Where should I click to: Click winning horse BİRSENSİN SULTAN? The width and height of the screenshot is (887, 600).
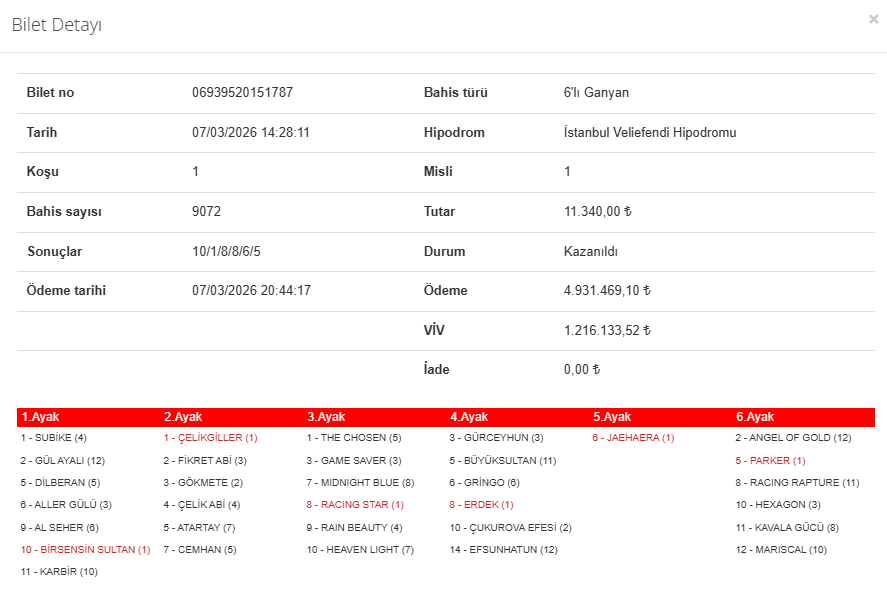(x=85, y=549)
